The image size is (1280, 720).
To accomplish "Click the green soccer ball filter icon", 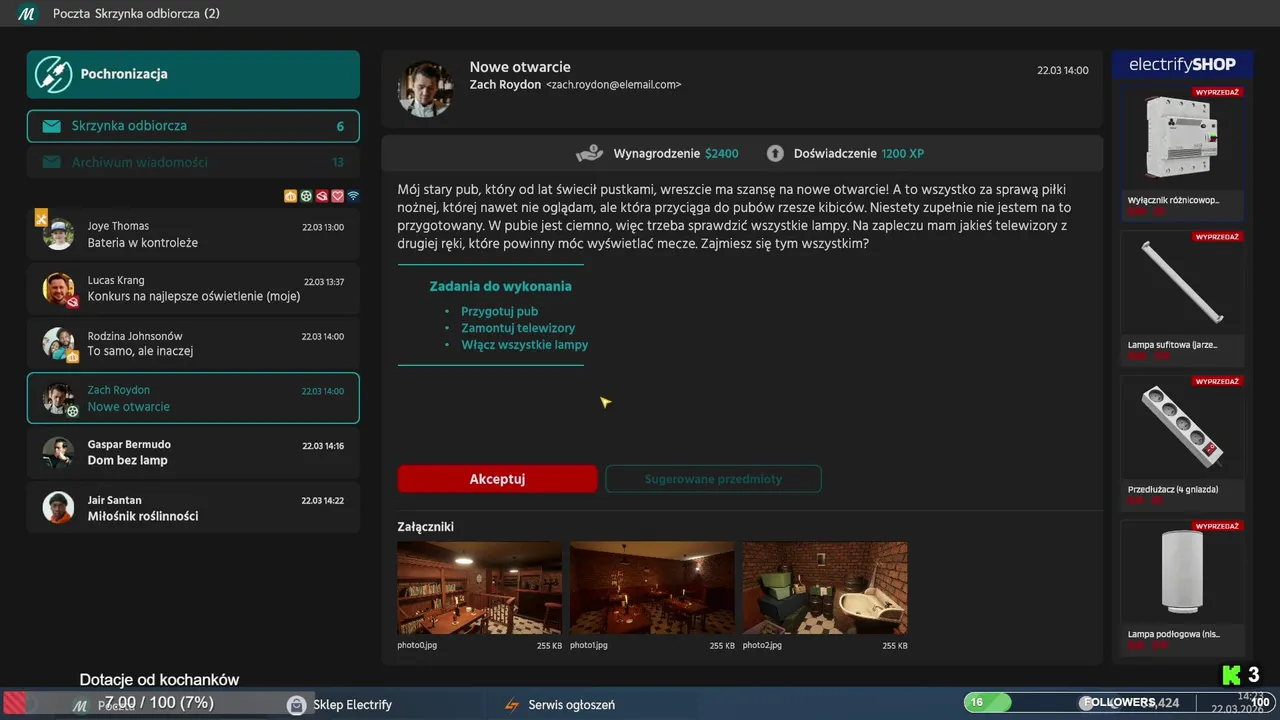I will [306, 196].
